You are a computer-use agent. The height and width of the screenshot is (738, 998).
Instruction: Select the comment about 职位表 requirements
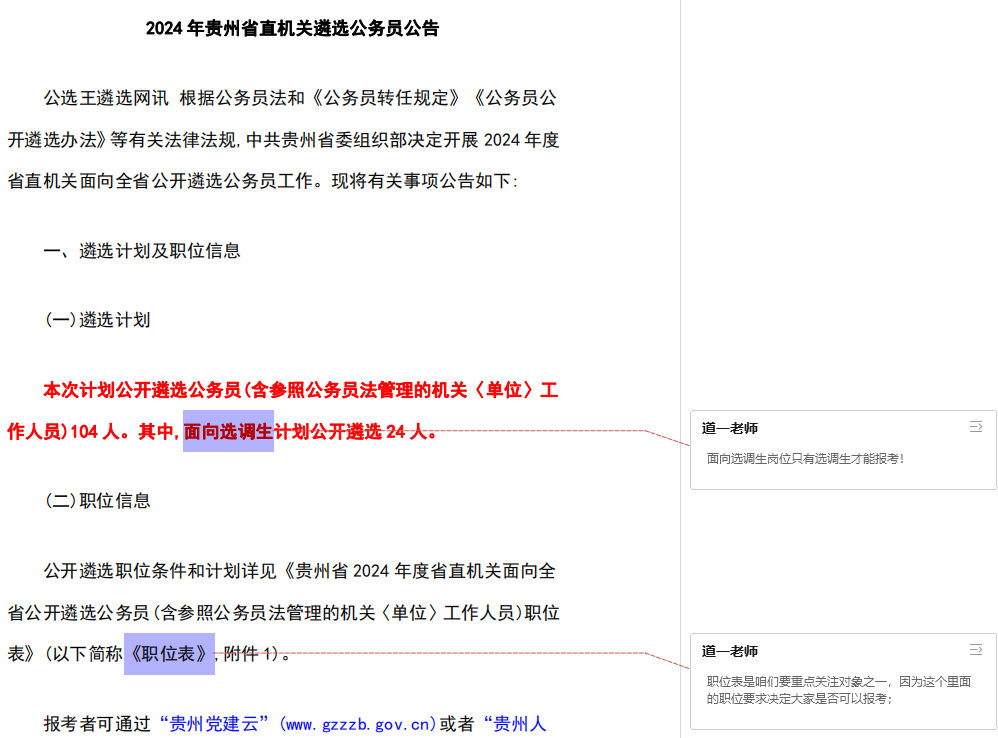tap(838, 690)
